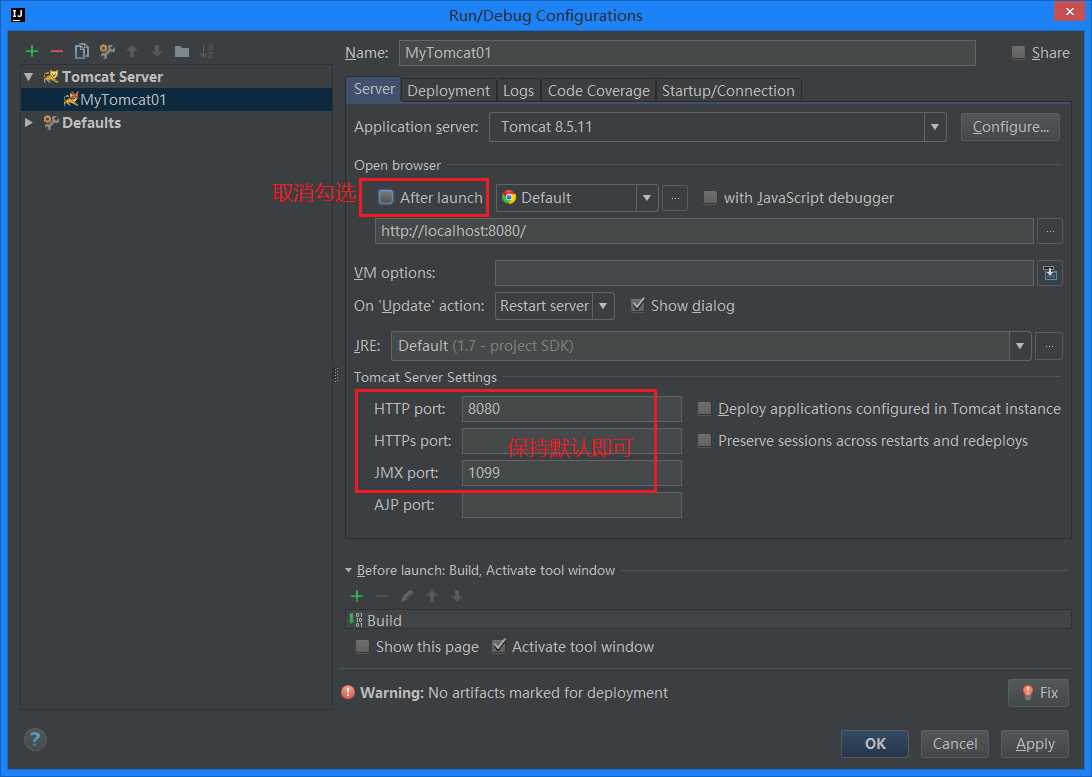
Task: Sort configurations alphabetically
Action: (x=207, y=51)
